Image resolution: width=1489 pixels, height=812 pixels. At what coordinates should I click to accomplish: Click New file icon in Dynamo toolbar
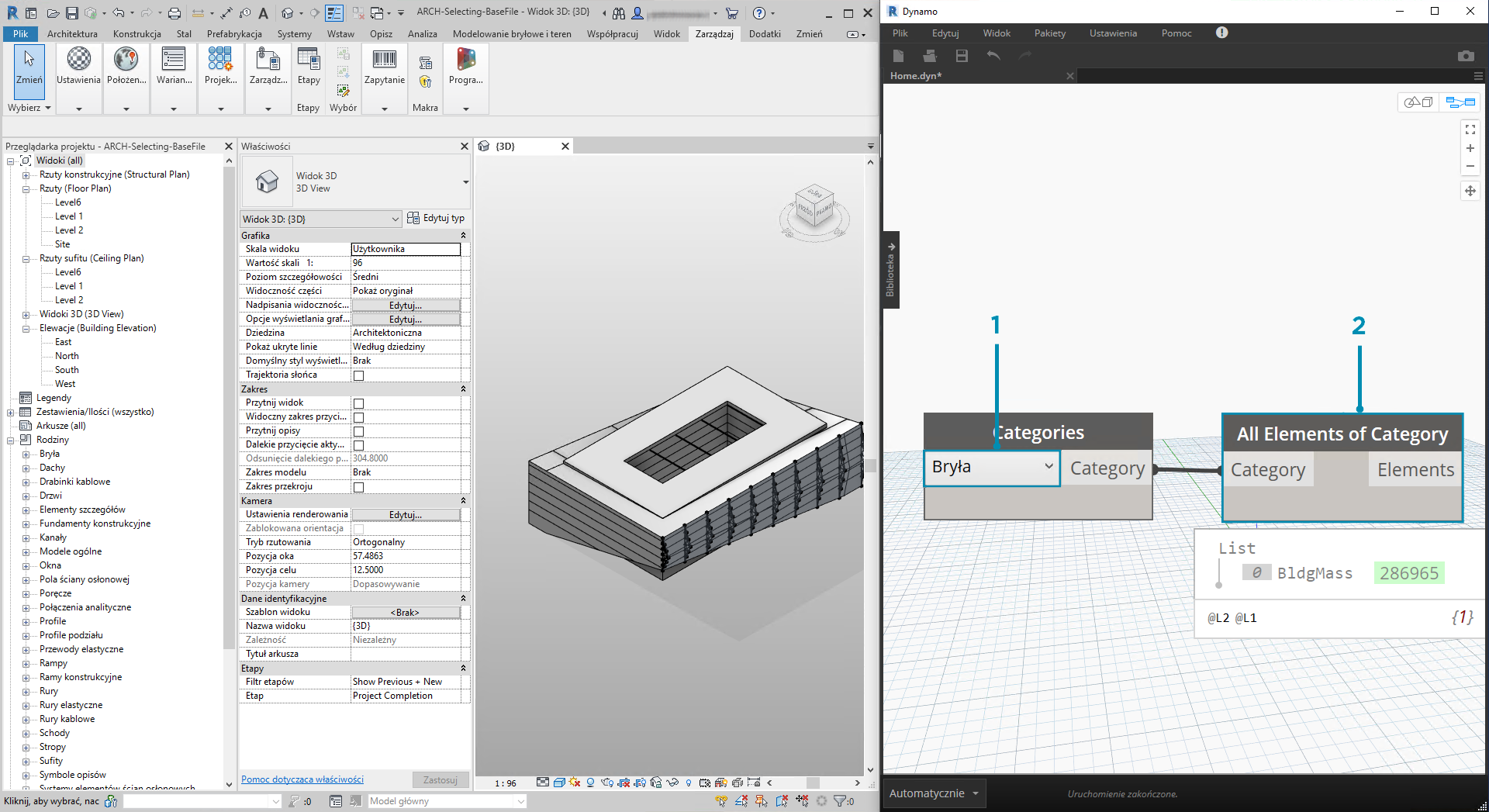898,56
